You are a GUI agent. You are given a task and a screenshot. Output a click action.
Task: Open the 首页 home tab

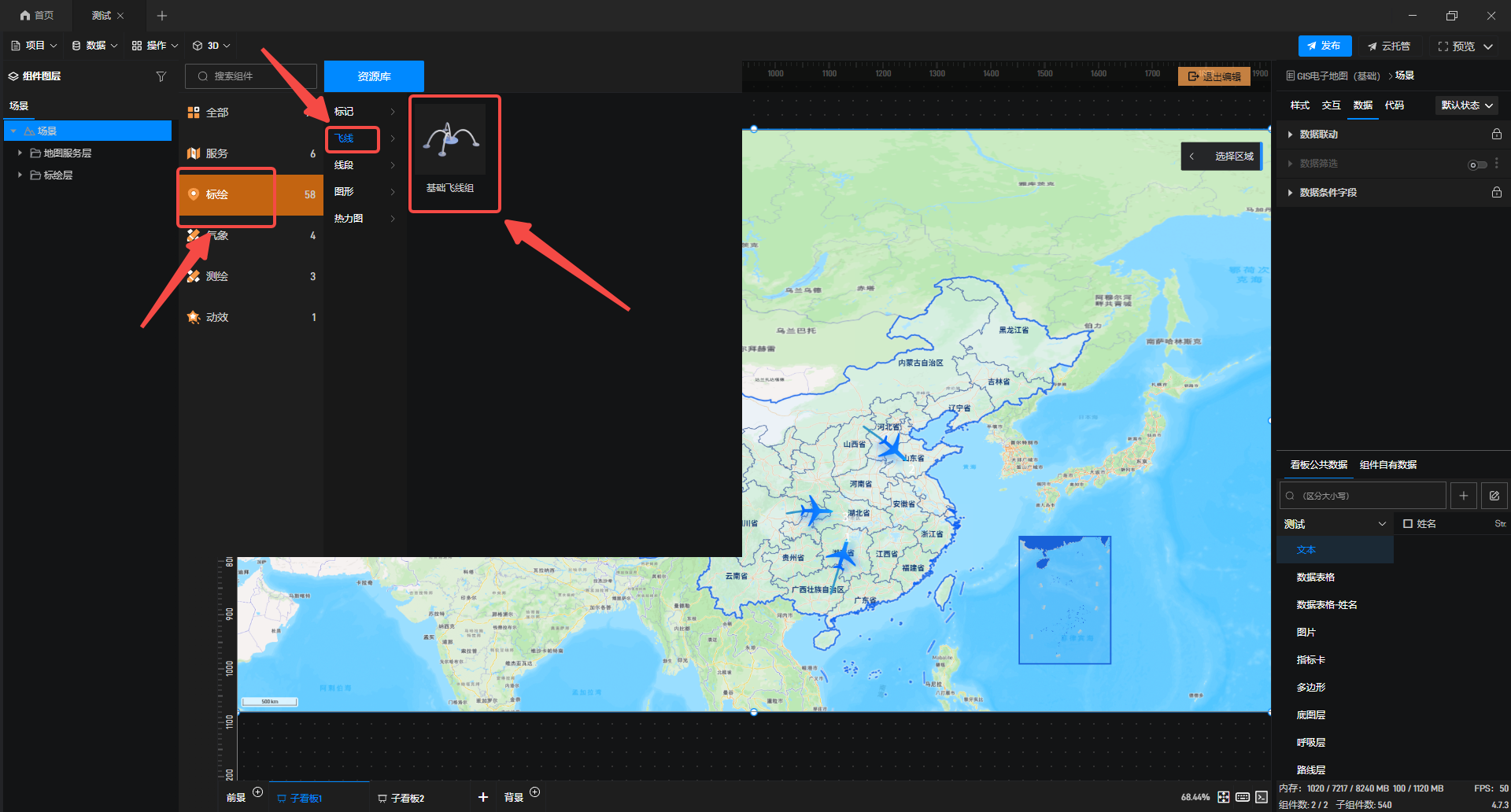coord(36,16)
